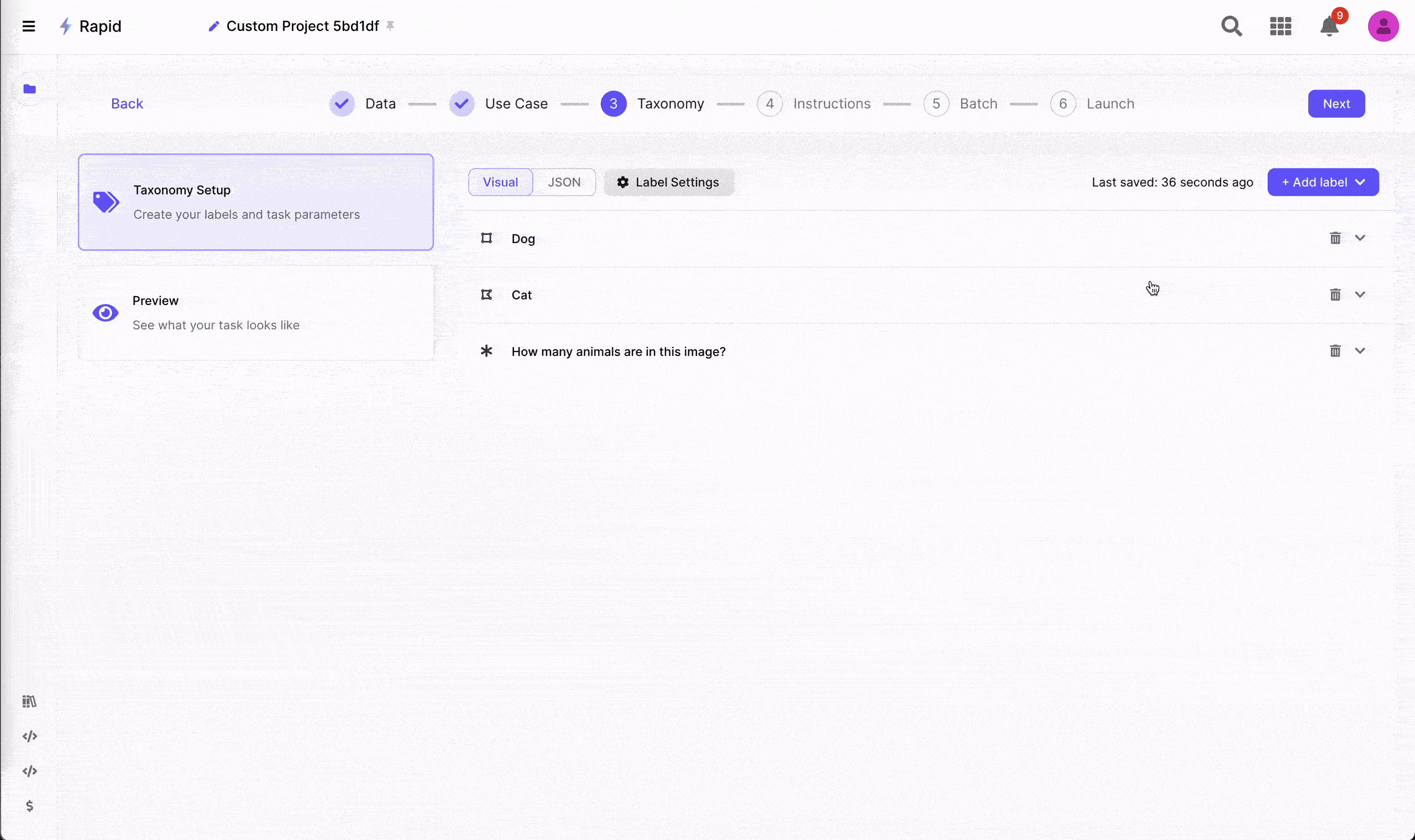The image size is (1415, 840).
Task: Click the Next button
Action: [1336, 103]
